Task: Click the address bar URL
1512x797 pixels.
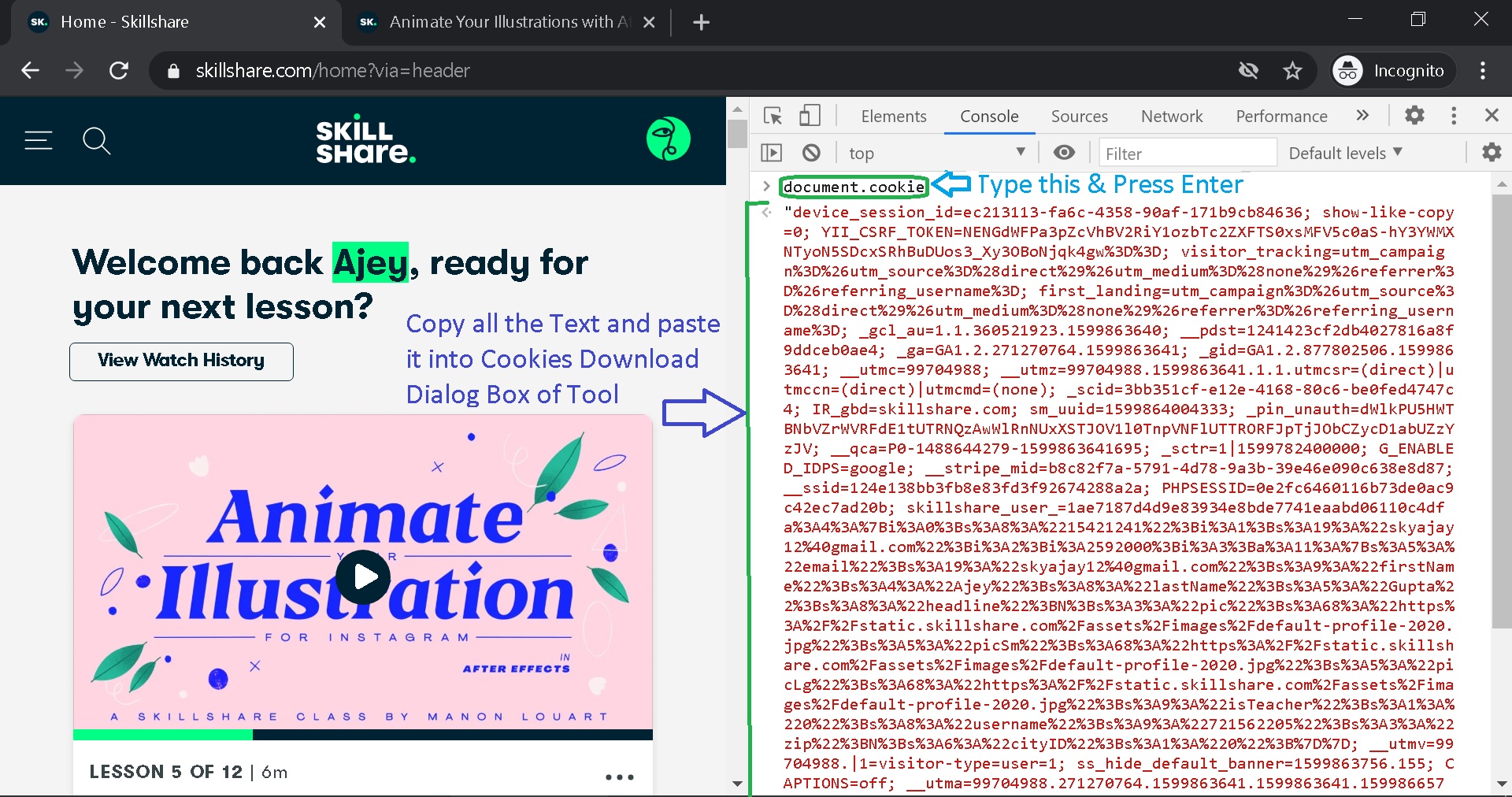Action: 332,71
